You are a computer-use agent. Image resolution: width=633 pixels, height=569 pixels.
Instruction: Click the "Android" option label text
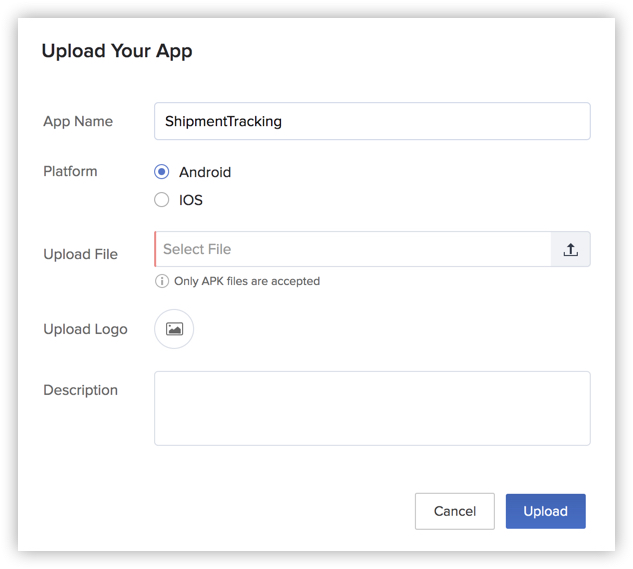[x=205, y=172]
